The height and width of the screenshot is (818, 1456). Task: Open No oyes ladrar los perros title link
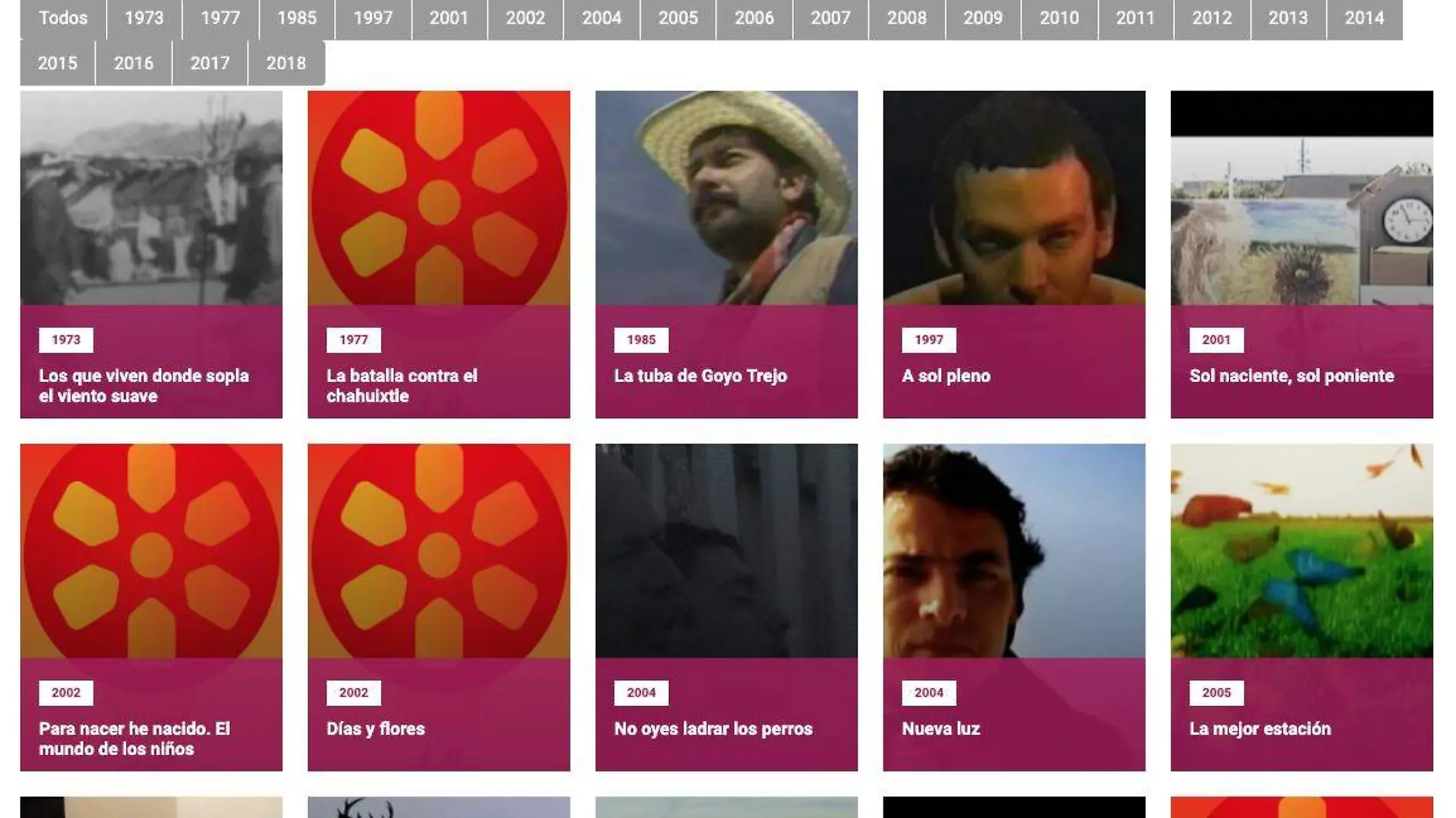(x=713, y=728)
